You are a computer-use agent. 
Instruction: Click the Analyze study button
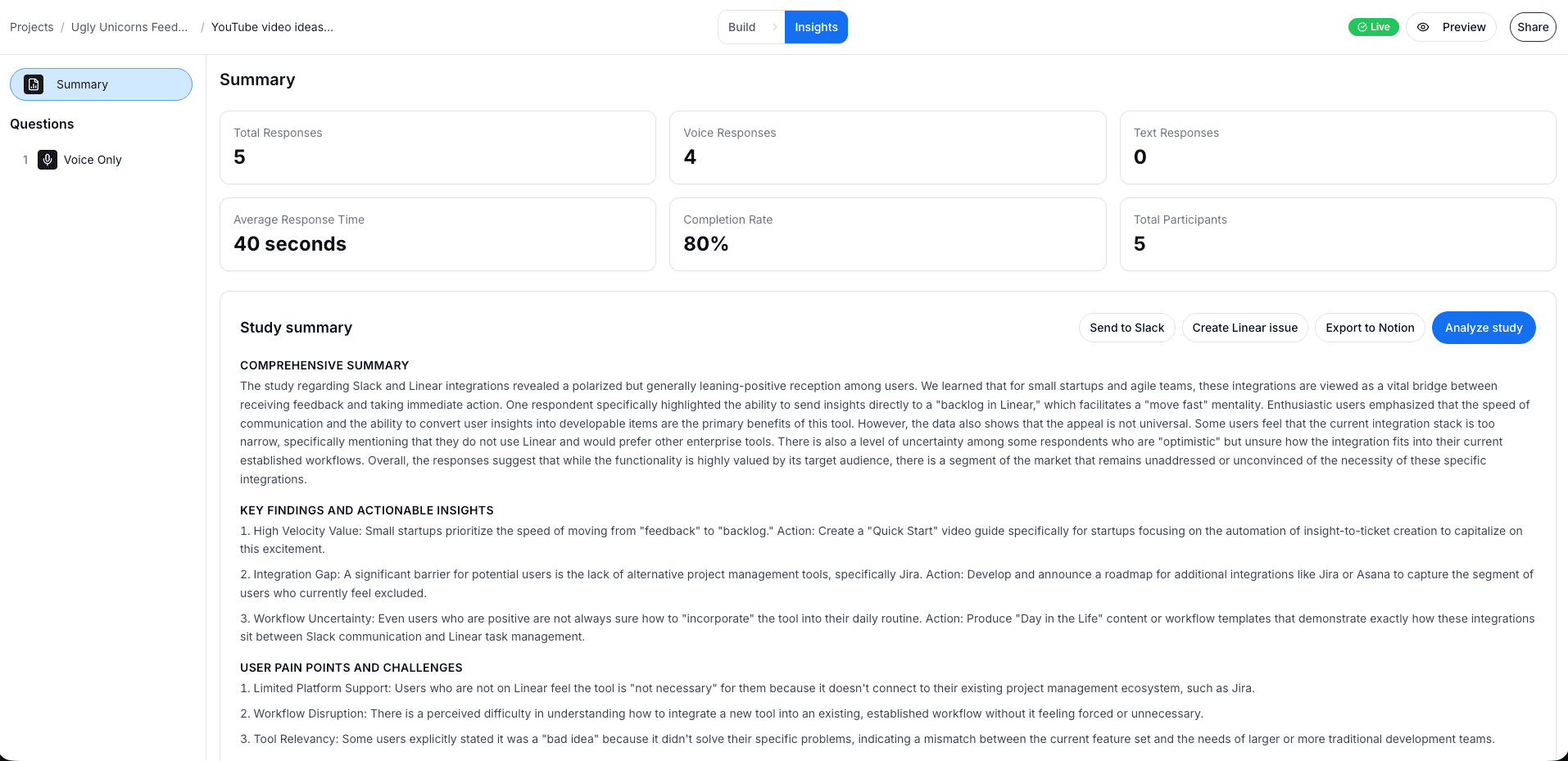(1484, 328)
